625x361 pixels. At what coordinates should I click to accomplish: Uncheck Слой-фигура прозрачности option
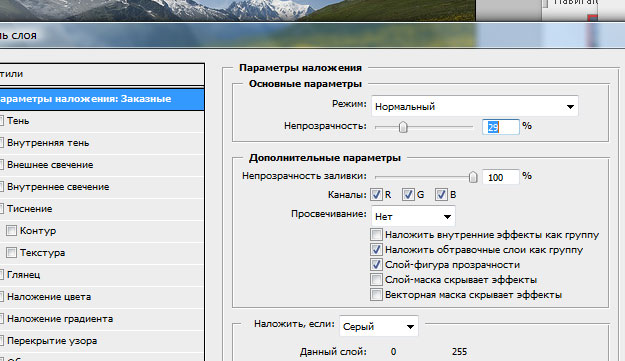click(x=376, y=265)
